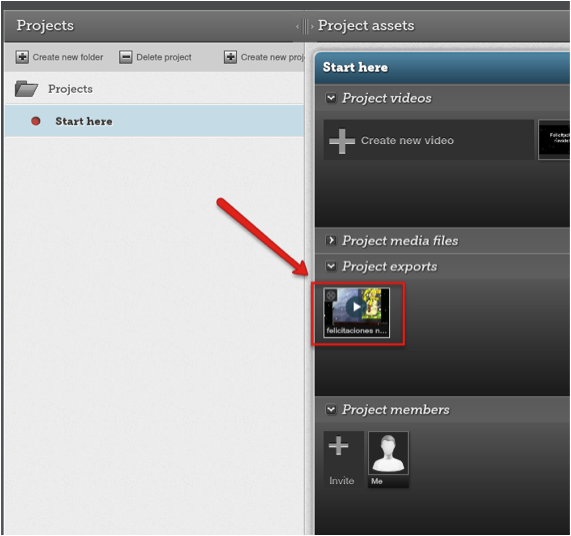
Task: Open the existing video thumbnail in Project videos
Action: 554,139
